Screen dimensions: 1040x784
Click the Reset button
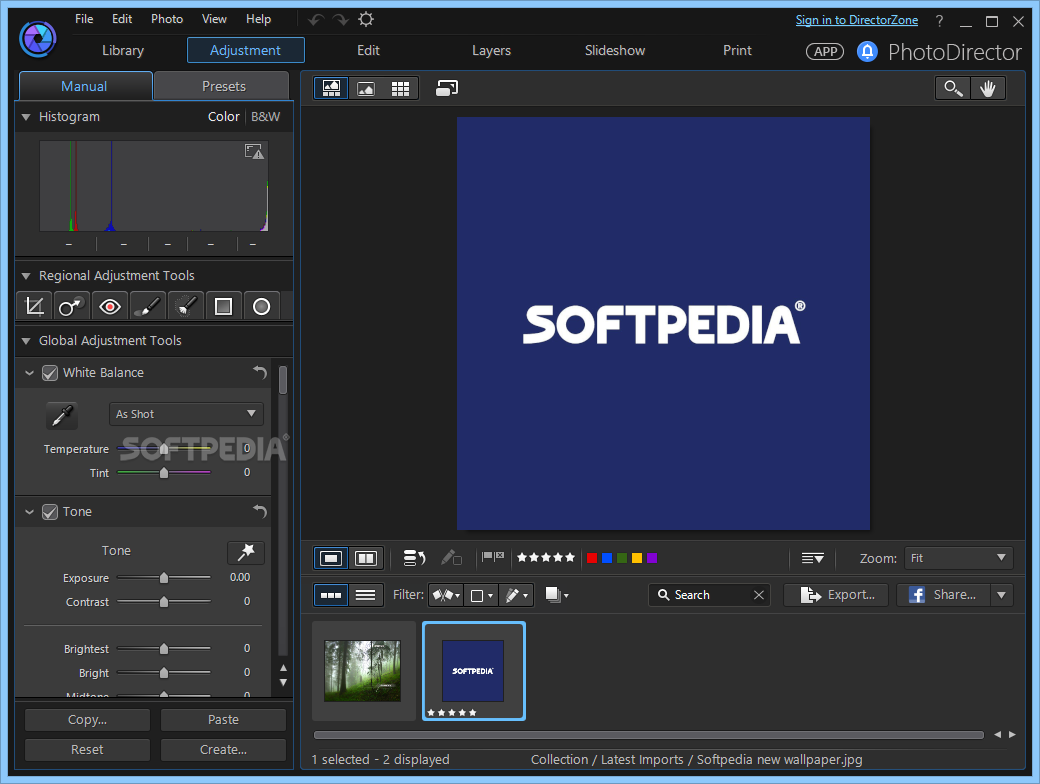tap(88, 750)
